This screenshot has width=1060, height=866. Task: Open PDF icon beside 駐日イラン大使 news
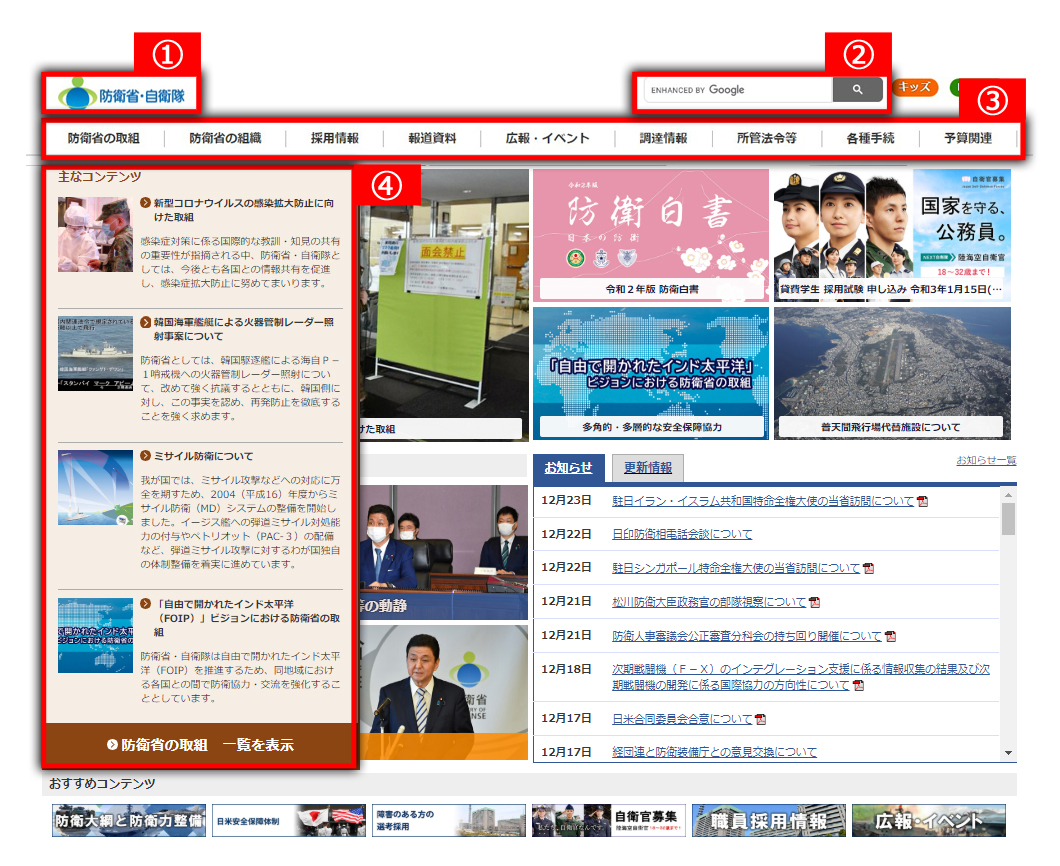coord(923,502)
